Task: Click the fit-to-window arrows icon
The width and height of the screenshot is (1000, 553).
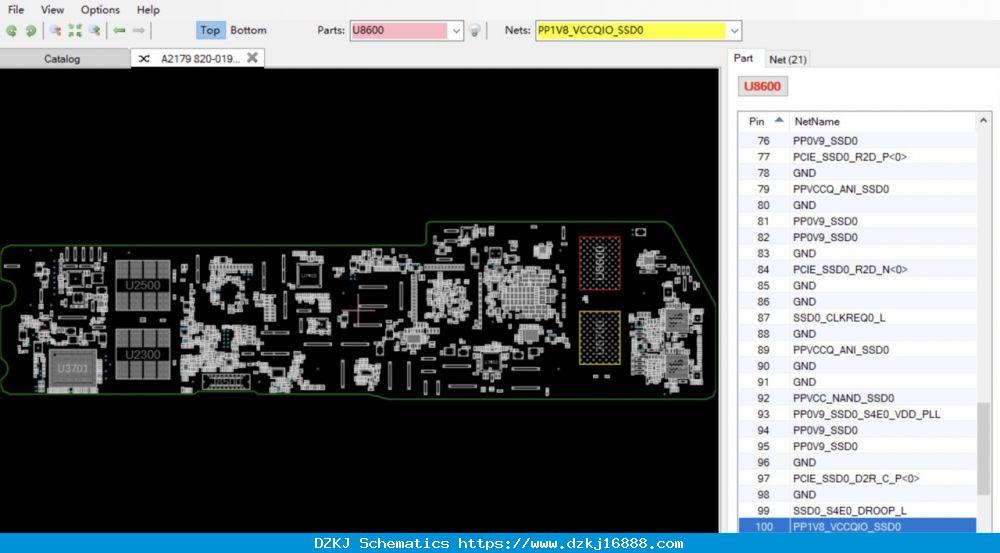Action: [75, 30]
